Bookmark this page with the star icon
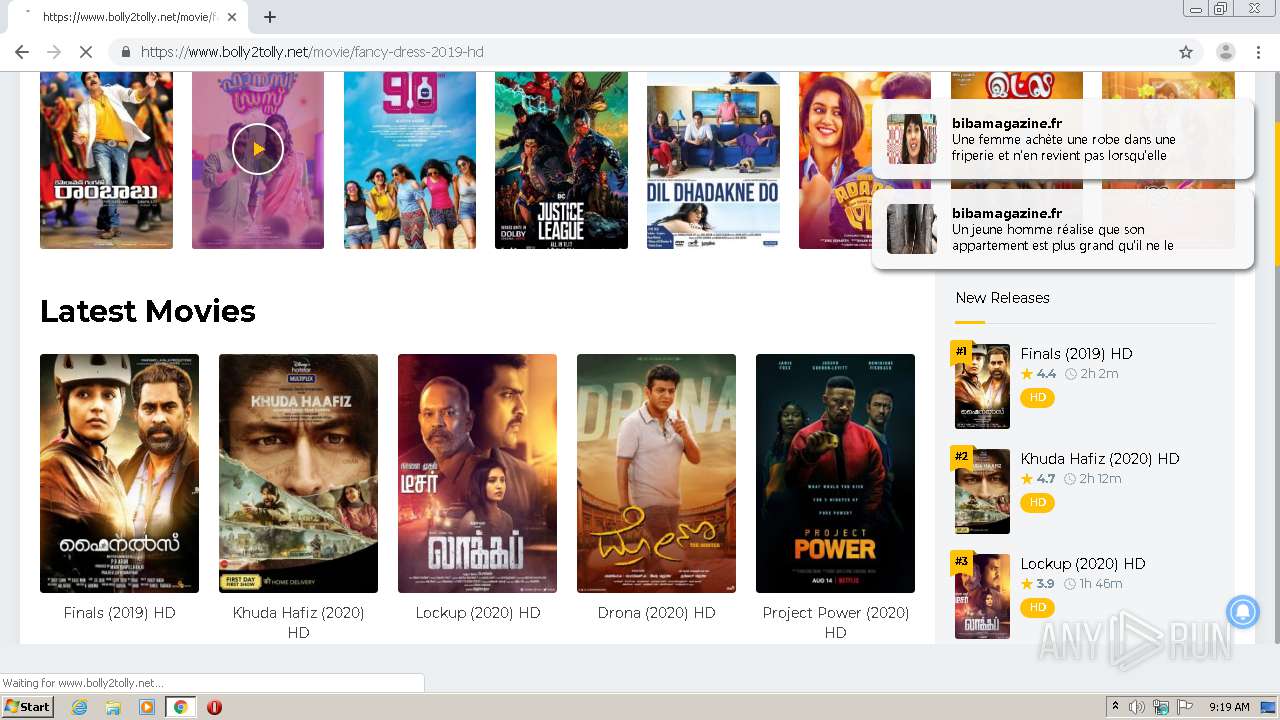The image size is (1280, 720). click(1186, 52)
